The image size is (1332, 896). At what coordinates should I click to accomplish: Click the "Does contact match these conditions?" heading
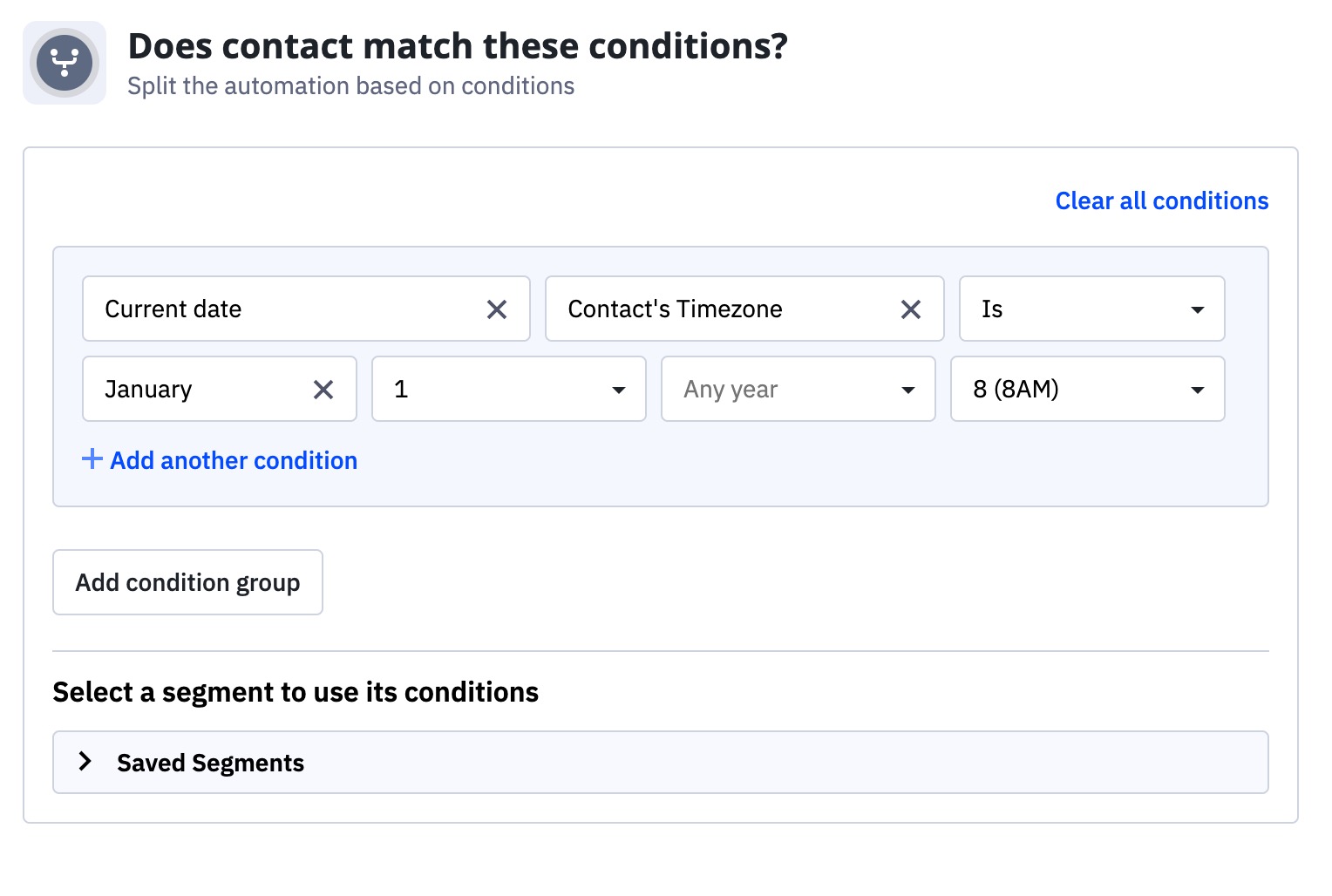coord(458,46)
